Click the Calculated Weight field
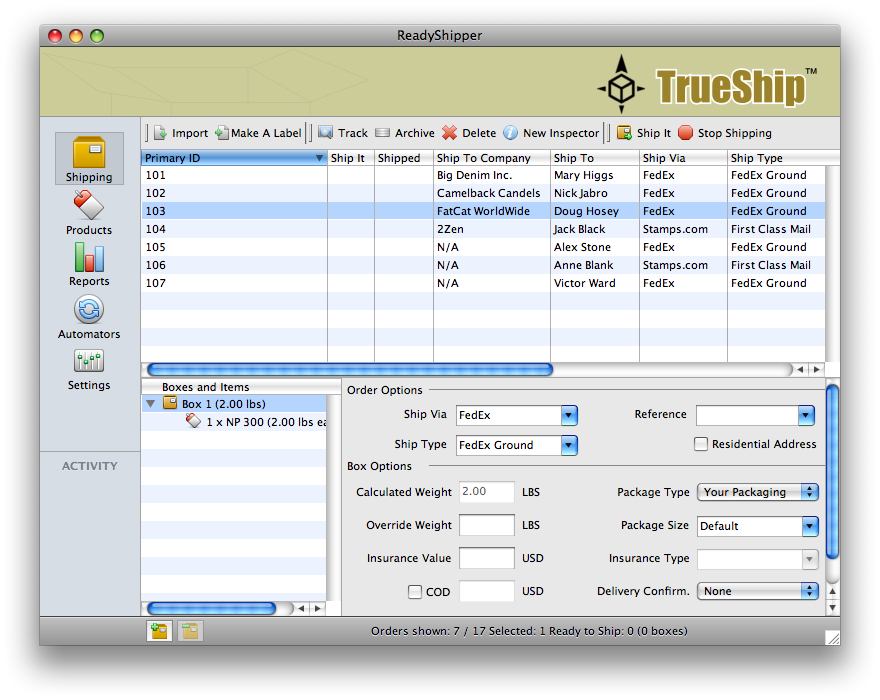This screenshot has width=880, height=700. [x=487, y=492]
